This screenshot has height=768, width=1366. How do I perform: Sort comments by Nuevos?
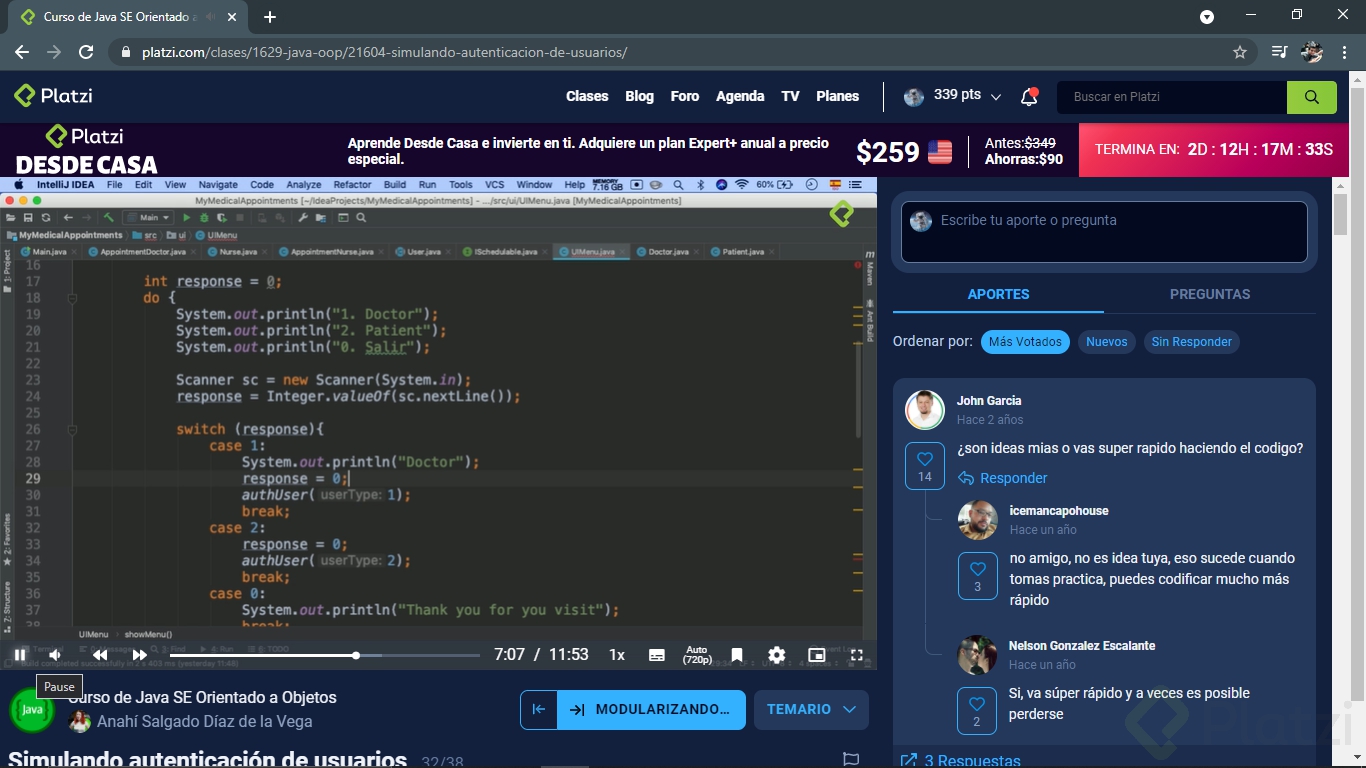pos(1107,342)
